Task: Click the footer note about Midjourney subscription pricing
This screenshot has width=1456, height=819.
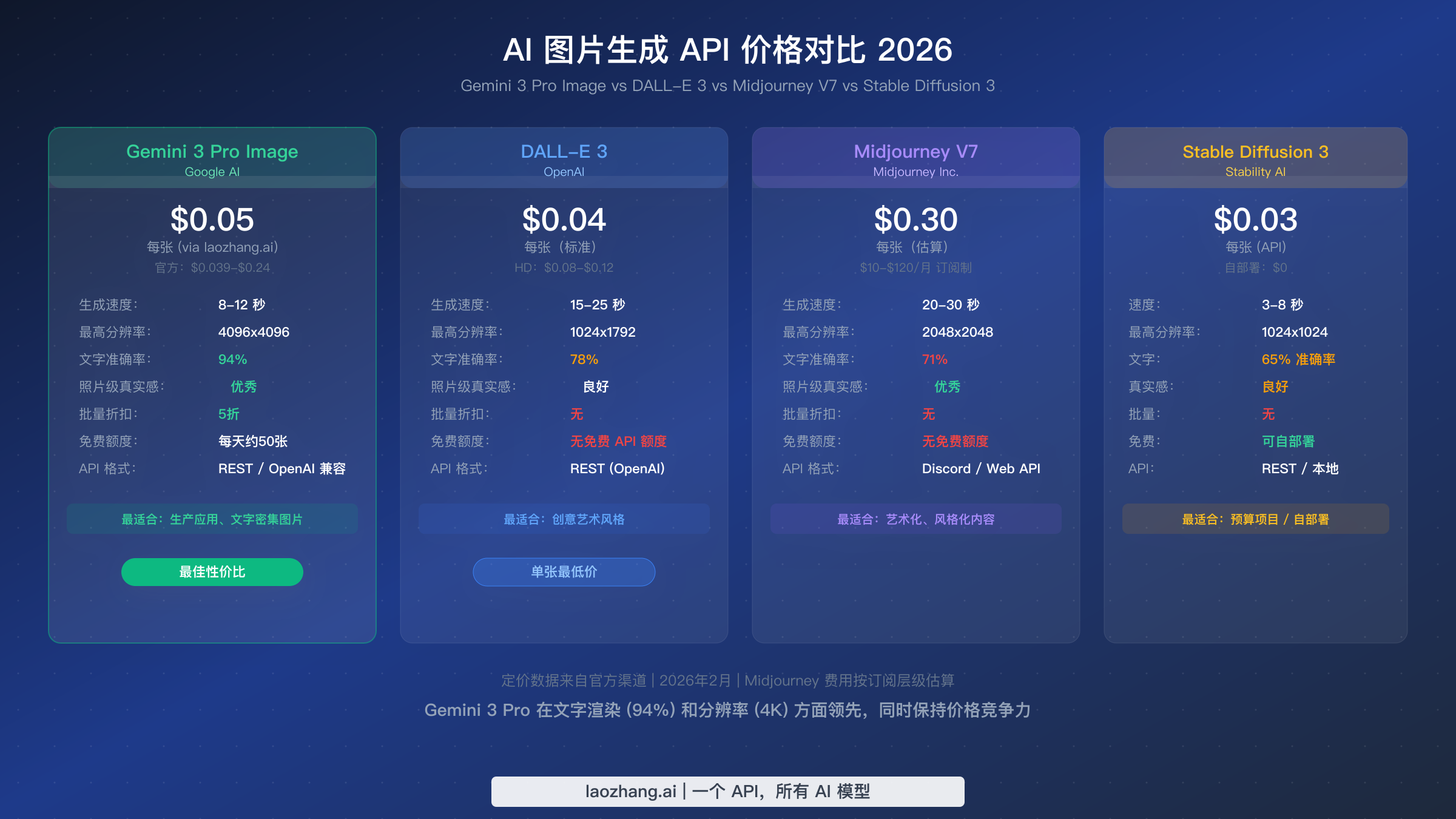Action: [x=728, y=681]
